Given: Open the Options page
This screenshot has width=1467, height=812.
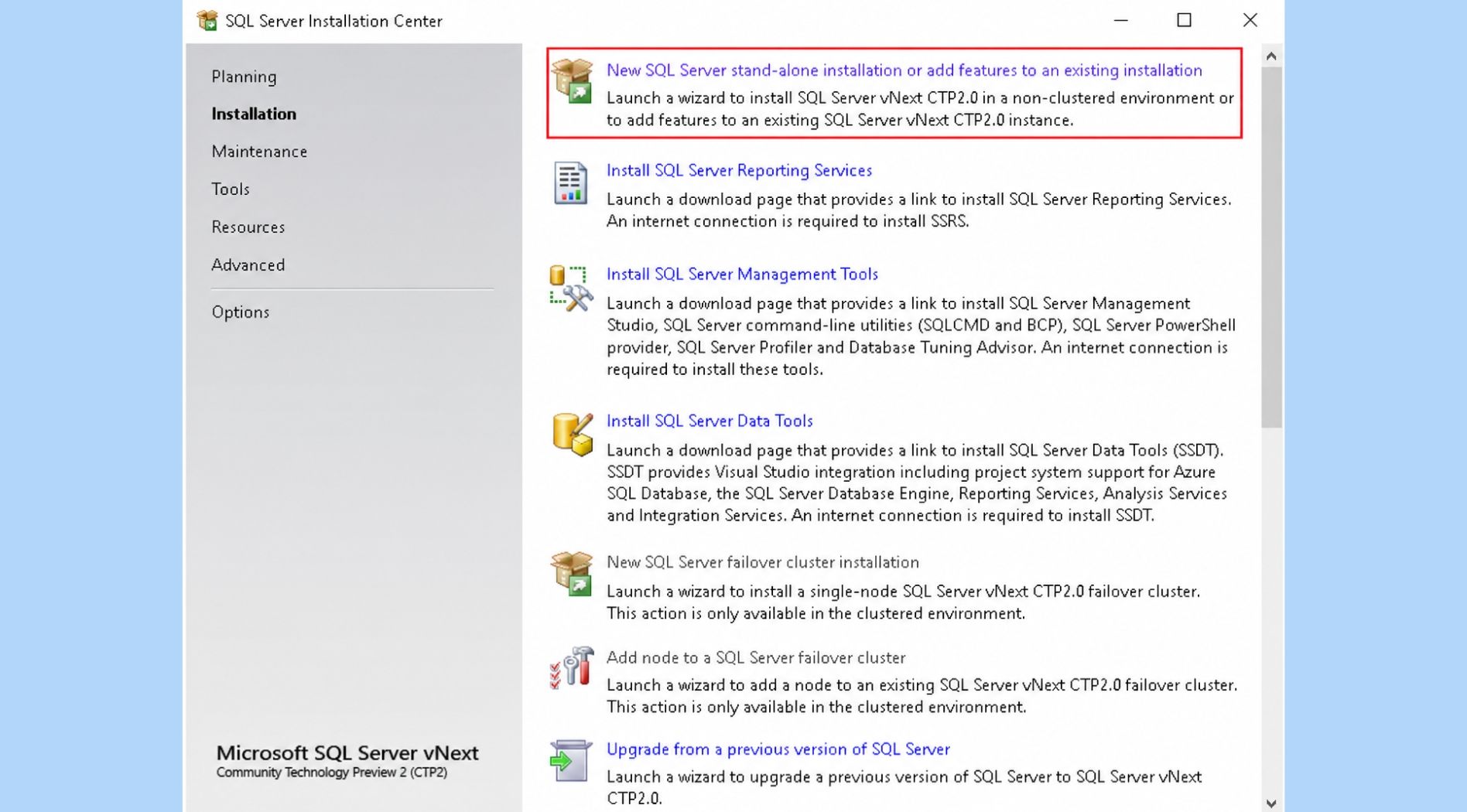Looking at the screenshot, I should [x=241, y=312].
